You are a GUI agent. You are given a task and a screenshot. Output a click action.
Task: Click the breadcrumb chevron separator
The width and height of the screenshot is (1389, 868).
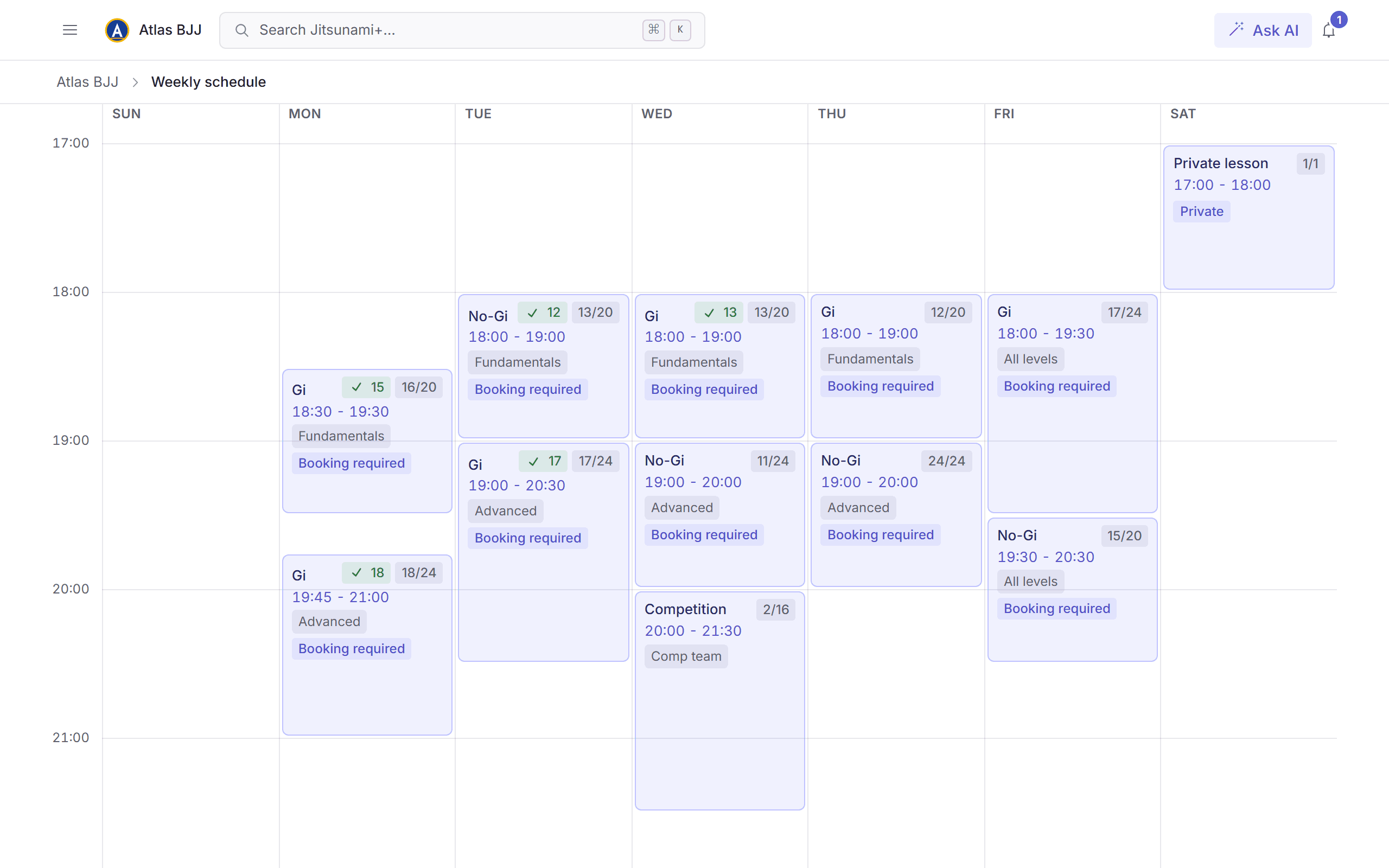135,82
